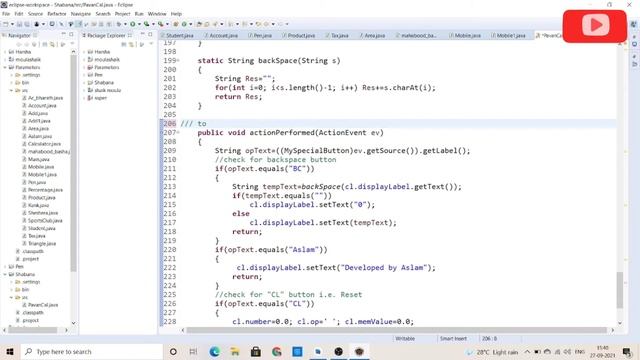Maximize the Navigator view
640x360 pixels.
(71, 35)
